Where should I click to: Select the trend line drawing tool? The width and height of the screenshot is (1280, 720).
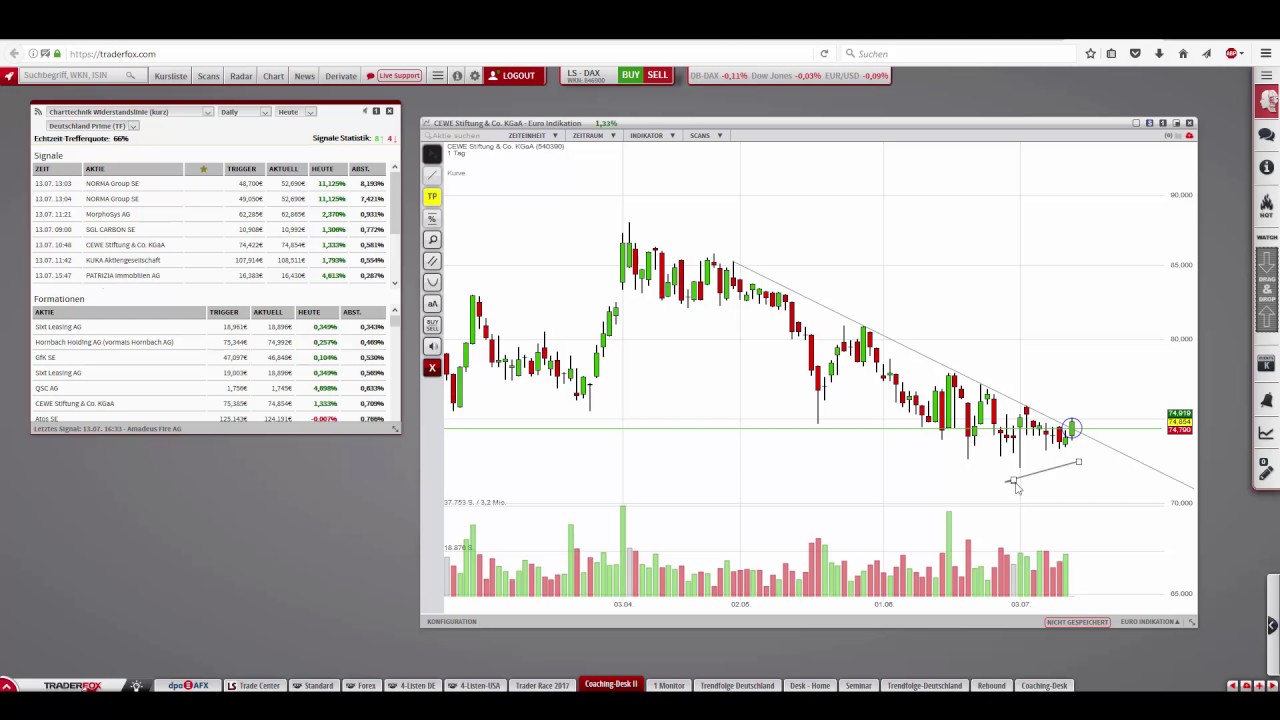pos(432,175)
